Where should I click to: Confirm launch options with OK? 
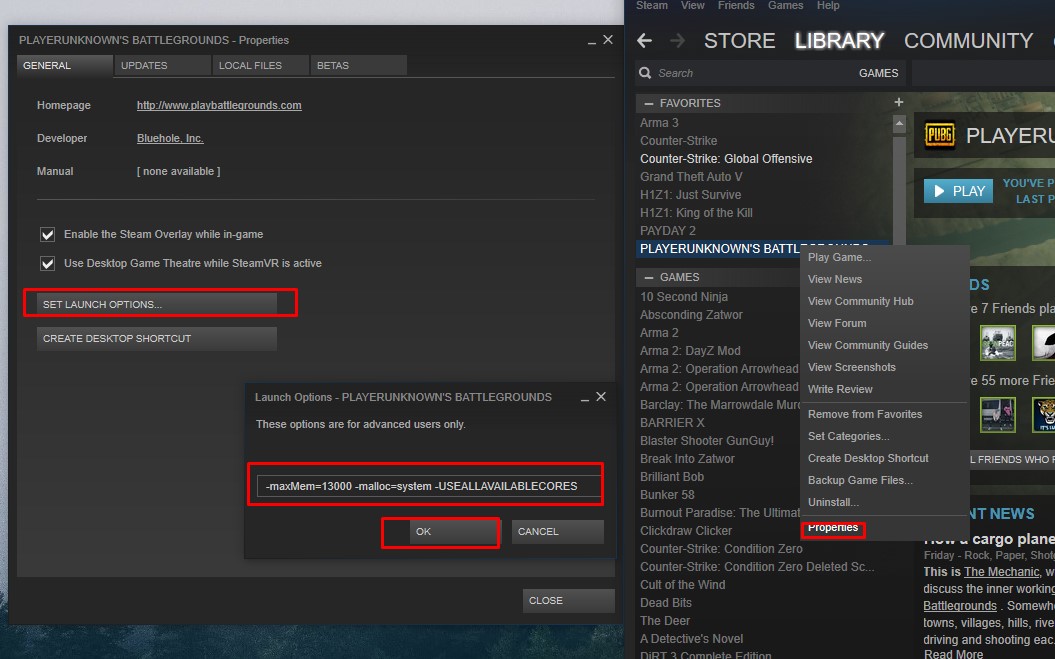point(455,532)
